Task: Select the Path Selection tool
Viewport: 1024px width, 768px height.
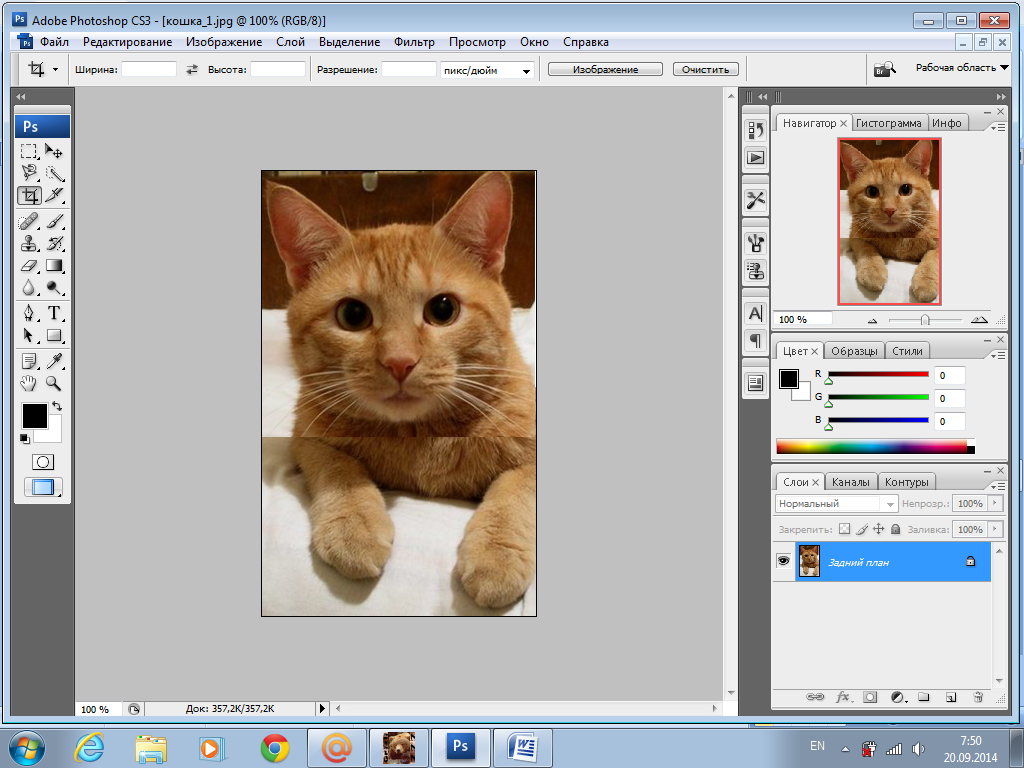Action: click(29, 336)
